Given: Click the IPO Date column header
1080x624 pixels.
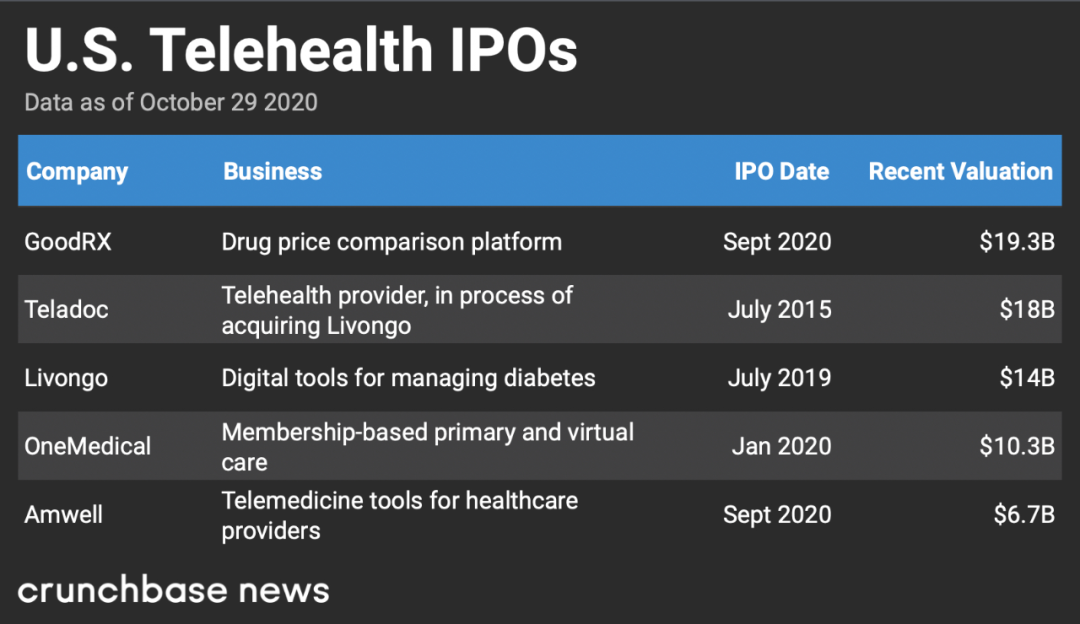Looking at the screenshot, I should pyautogui.click(x=781, y=171).
